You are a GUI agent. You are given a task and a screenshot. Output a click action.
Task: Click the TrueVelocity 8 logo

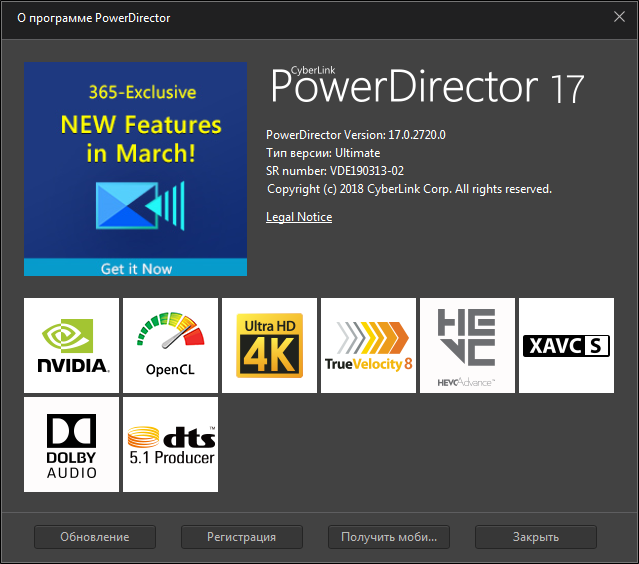click(368, 345)
